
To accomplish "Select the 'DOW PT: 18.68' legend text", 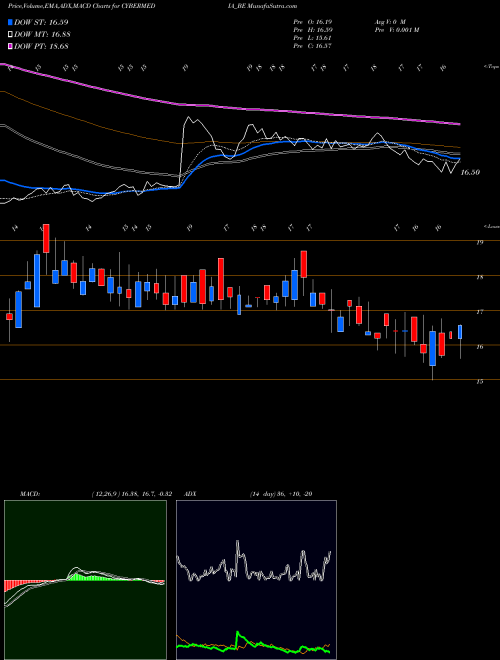I will pyautogui.click(x=41, y=46).
